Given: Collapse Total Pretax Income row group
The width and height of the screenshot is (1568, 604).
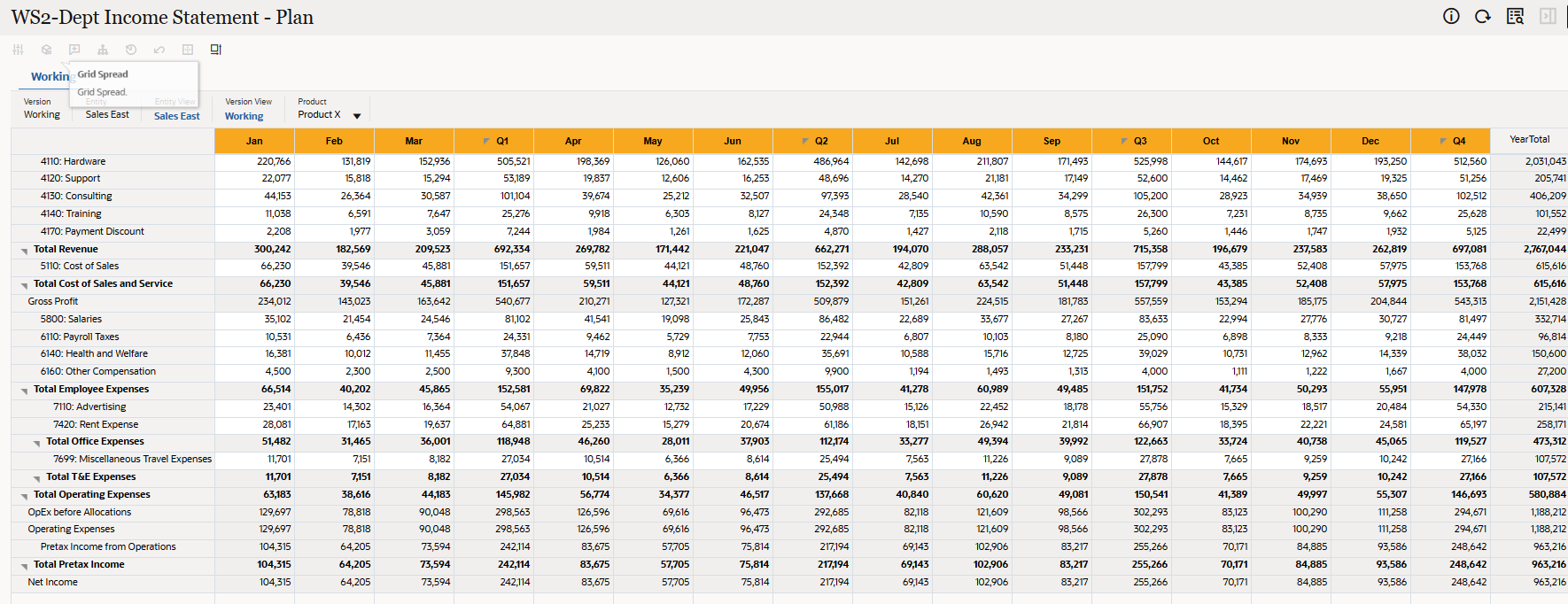Looking at the screenshot, I should coord(25,566).
